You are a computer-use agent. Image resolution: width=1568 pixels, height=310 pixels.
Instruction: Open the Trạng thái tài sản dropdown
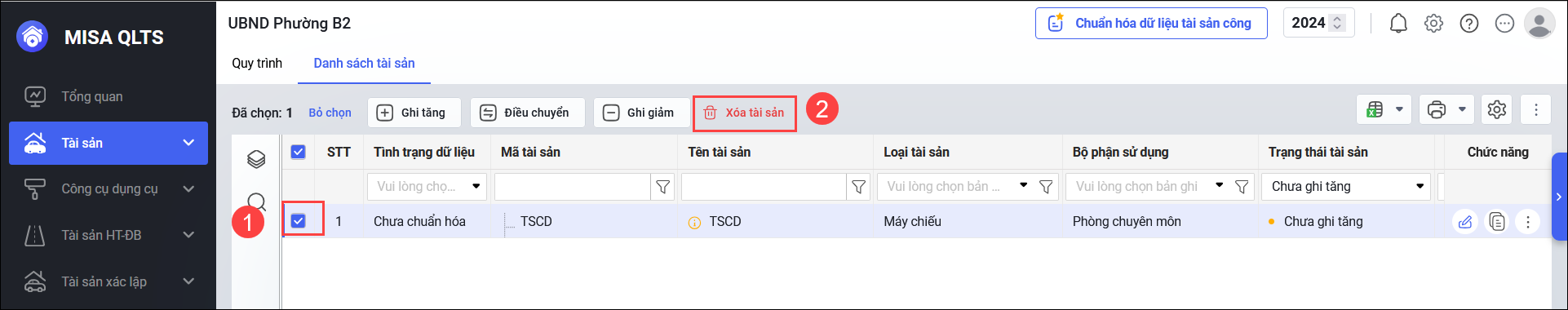[x=1347, y=187]
